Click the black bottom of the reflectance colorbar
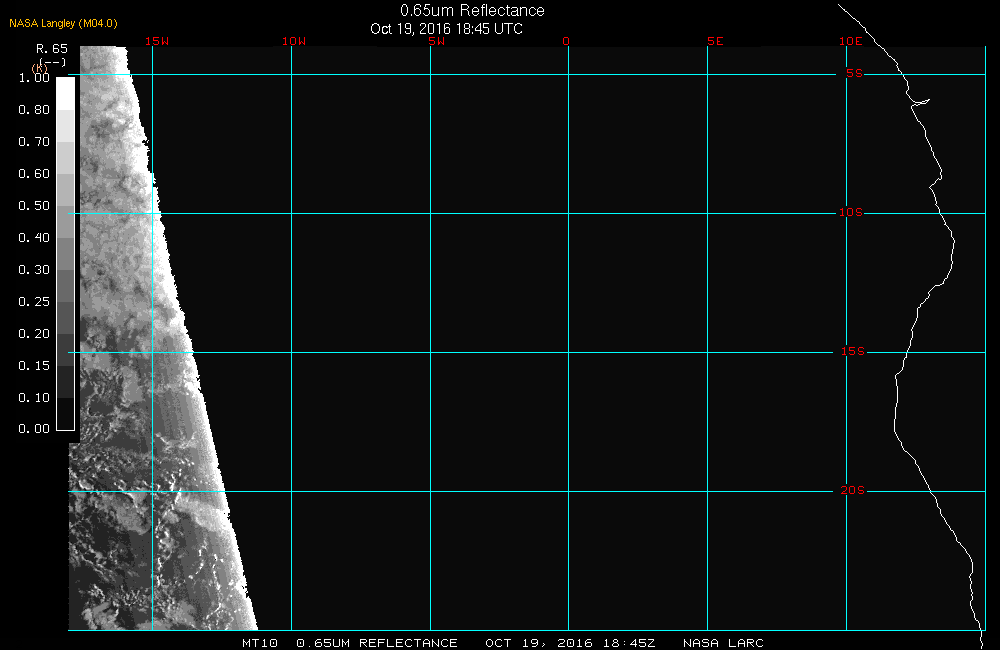1000x650 pixels. (x=65, y=414)
